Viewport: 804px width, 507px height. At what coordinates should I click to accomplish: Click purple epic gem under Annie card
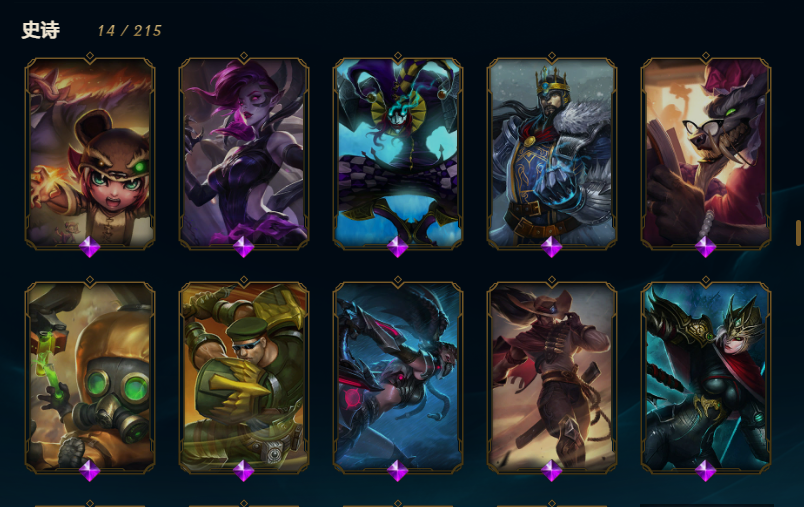tap(90, 247)
